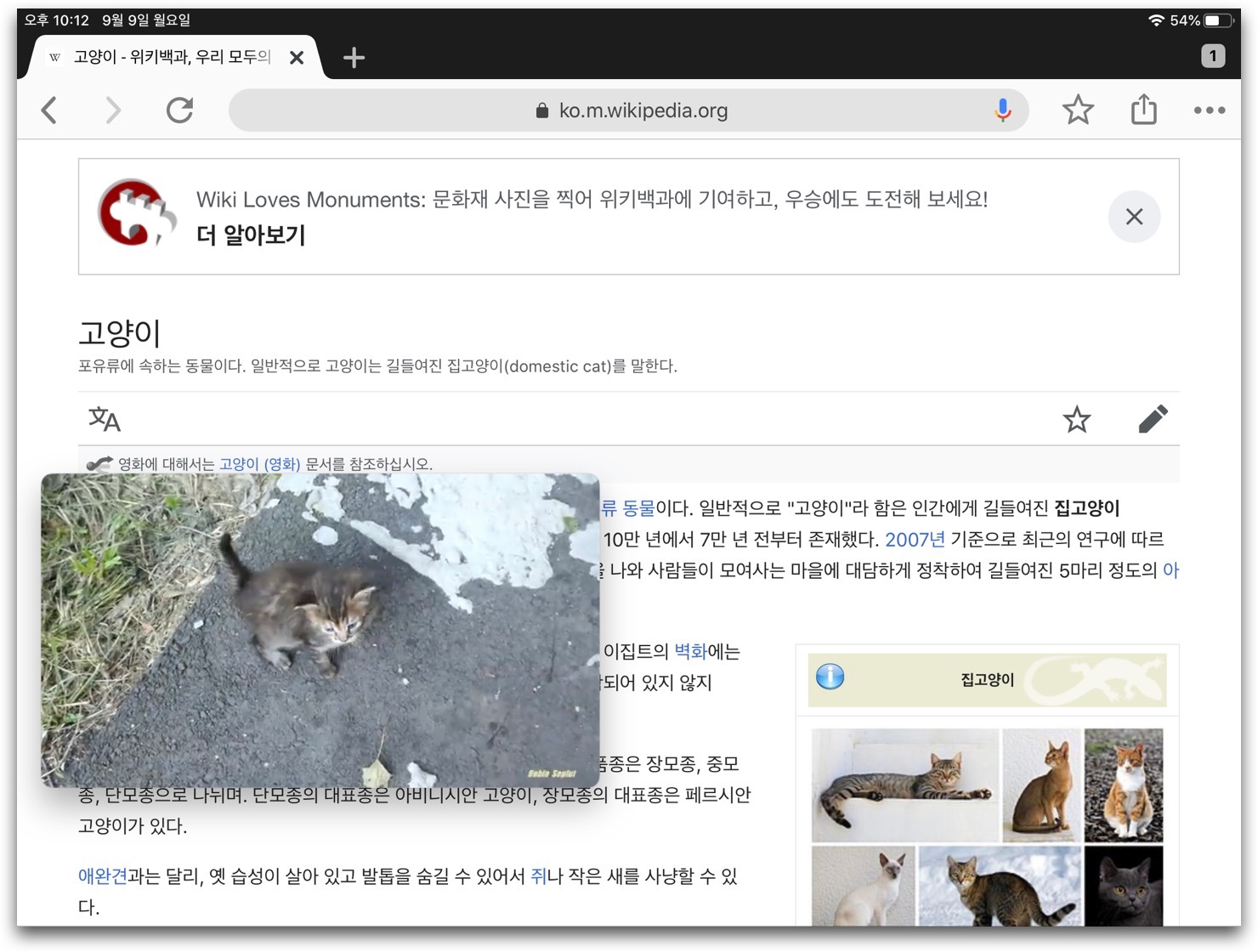Open a new tab with the plus button

click(354, 58)
